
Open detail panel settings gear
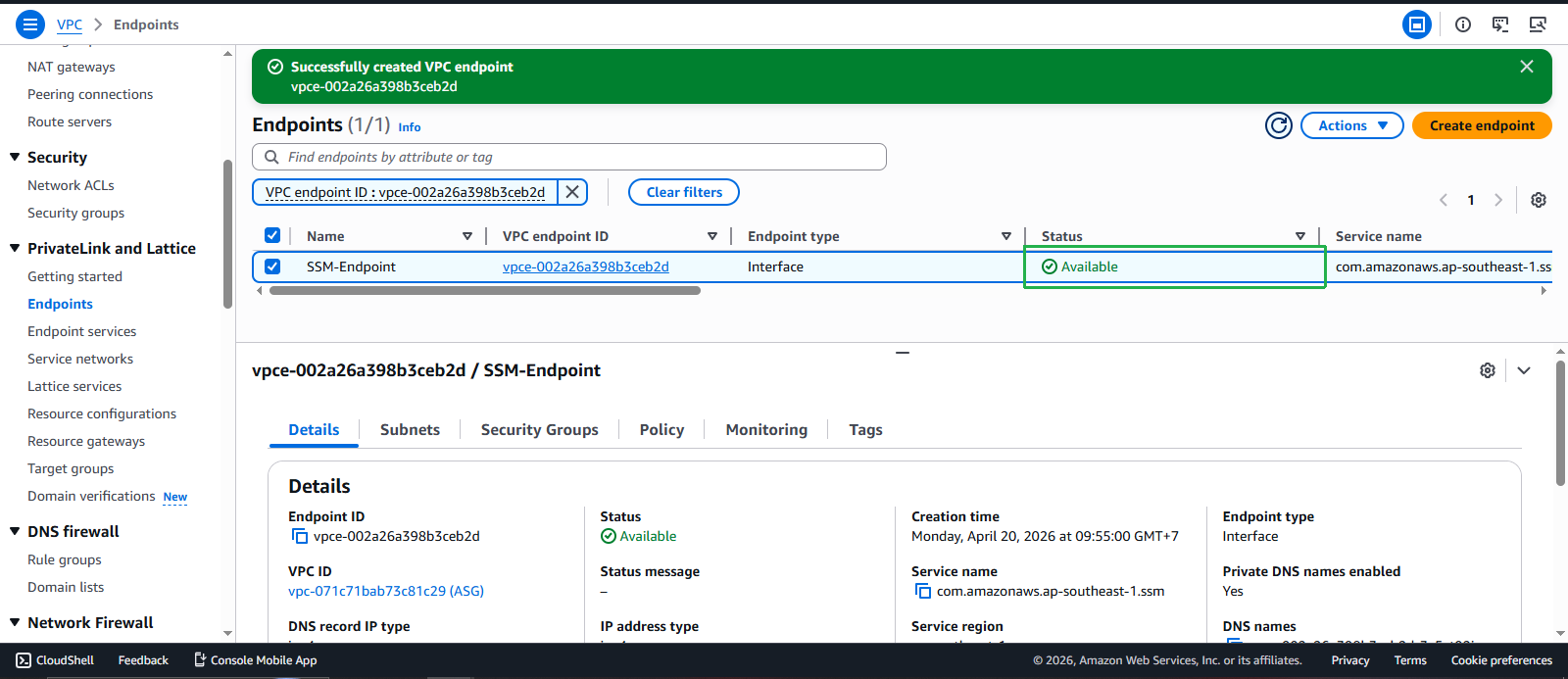pos(1488,370)
